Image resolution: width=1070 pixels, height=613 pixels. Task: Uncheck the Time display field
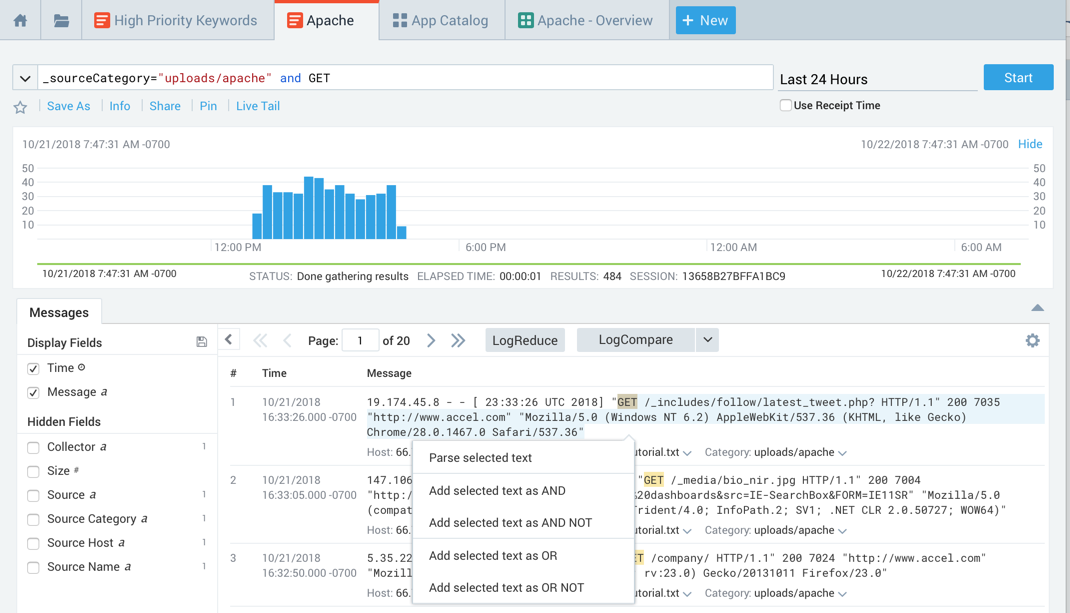[34, 368]
